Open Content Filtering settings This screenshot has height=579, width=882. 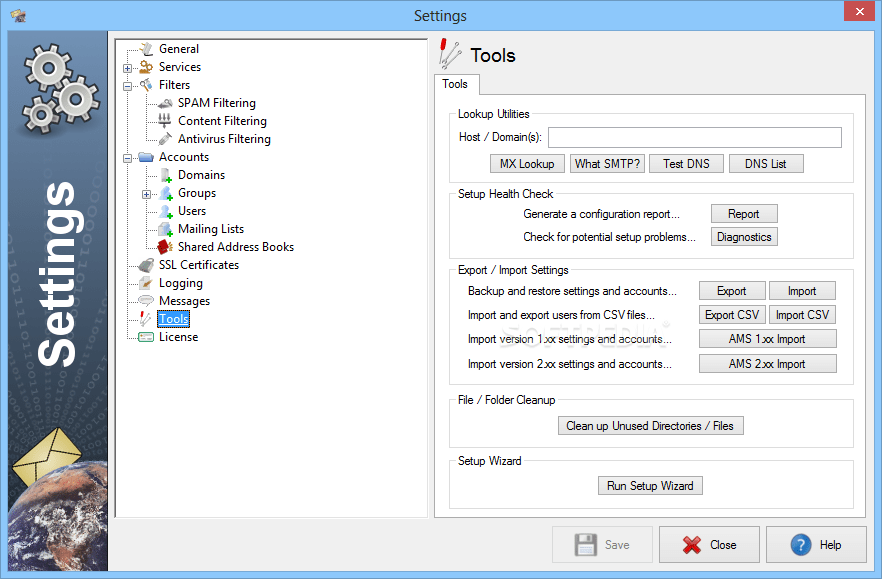[220, 120]
